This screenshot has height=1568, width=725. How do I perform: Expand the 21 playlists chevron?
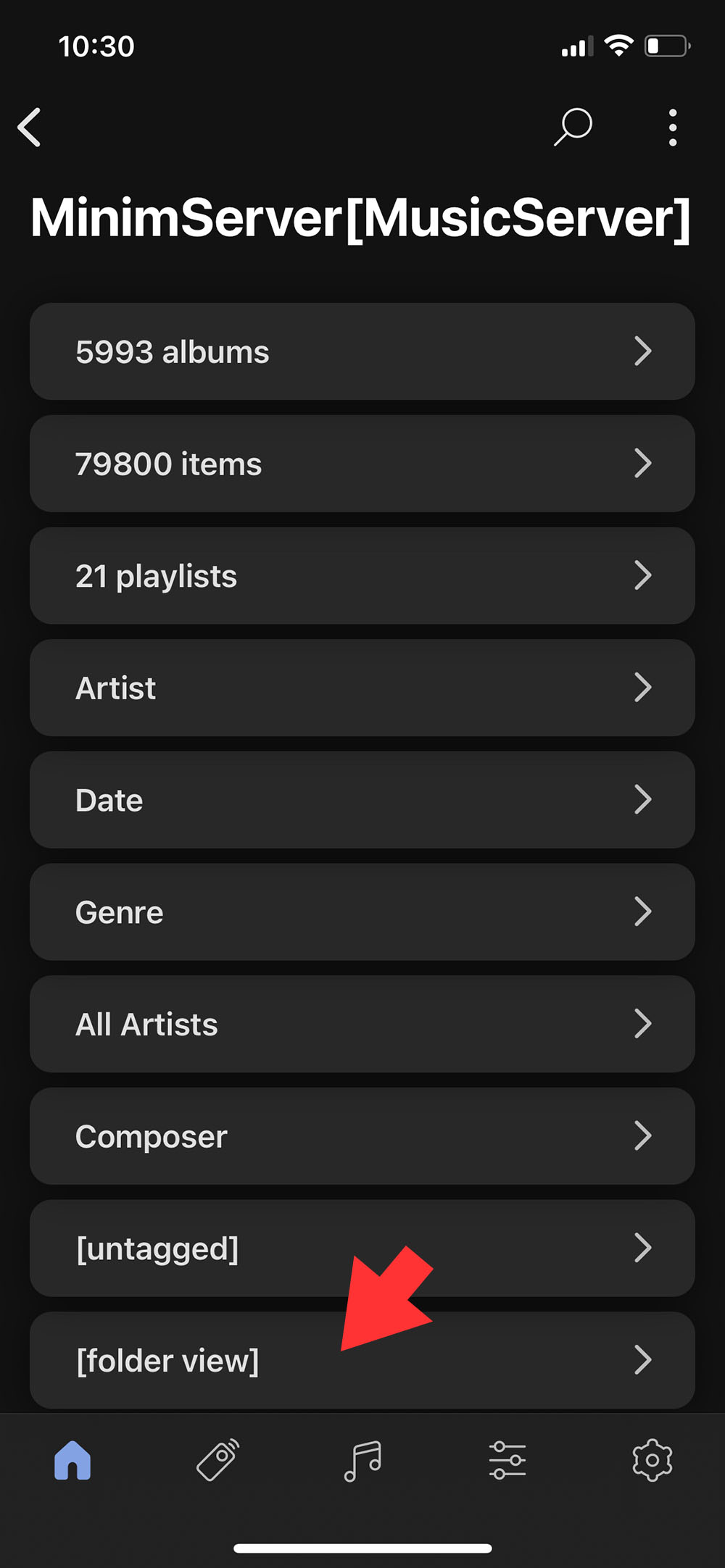642,575
